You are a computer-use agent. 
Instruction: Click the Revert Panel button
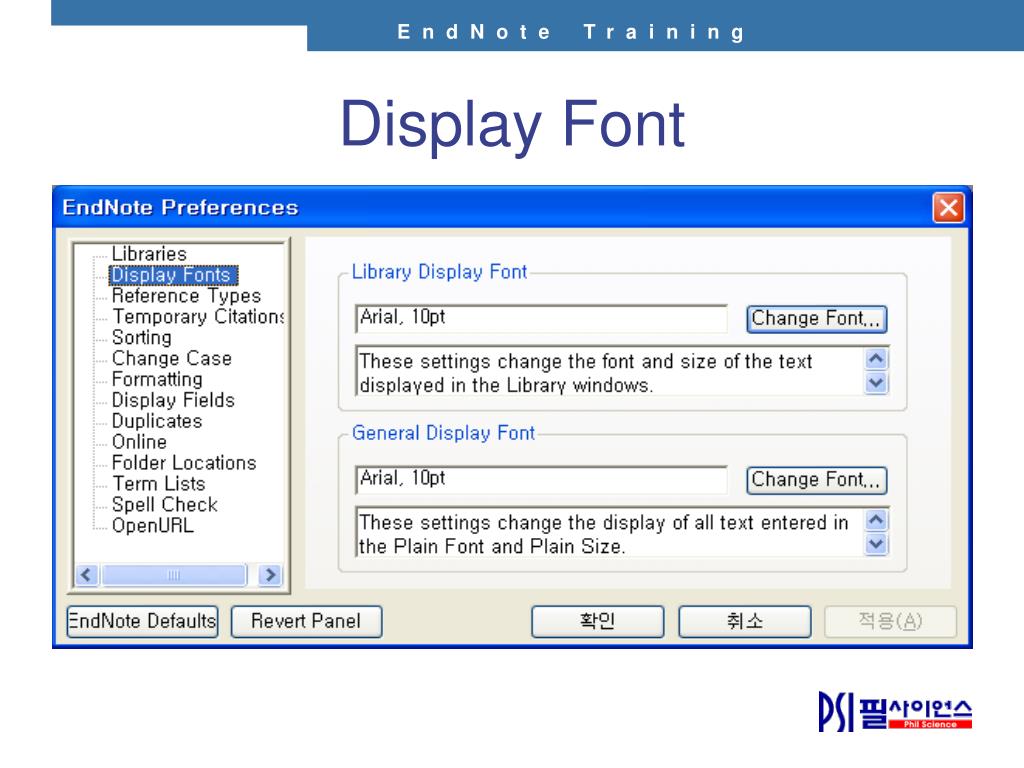coord(306,621)
